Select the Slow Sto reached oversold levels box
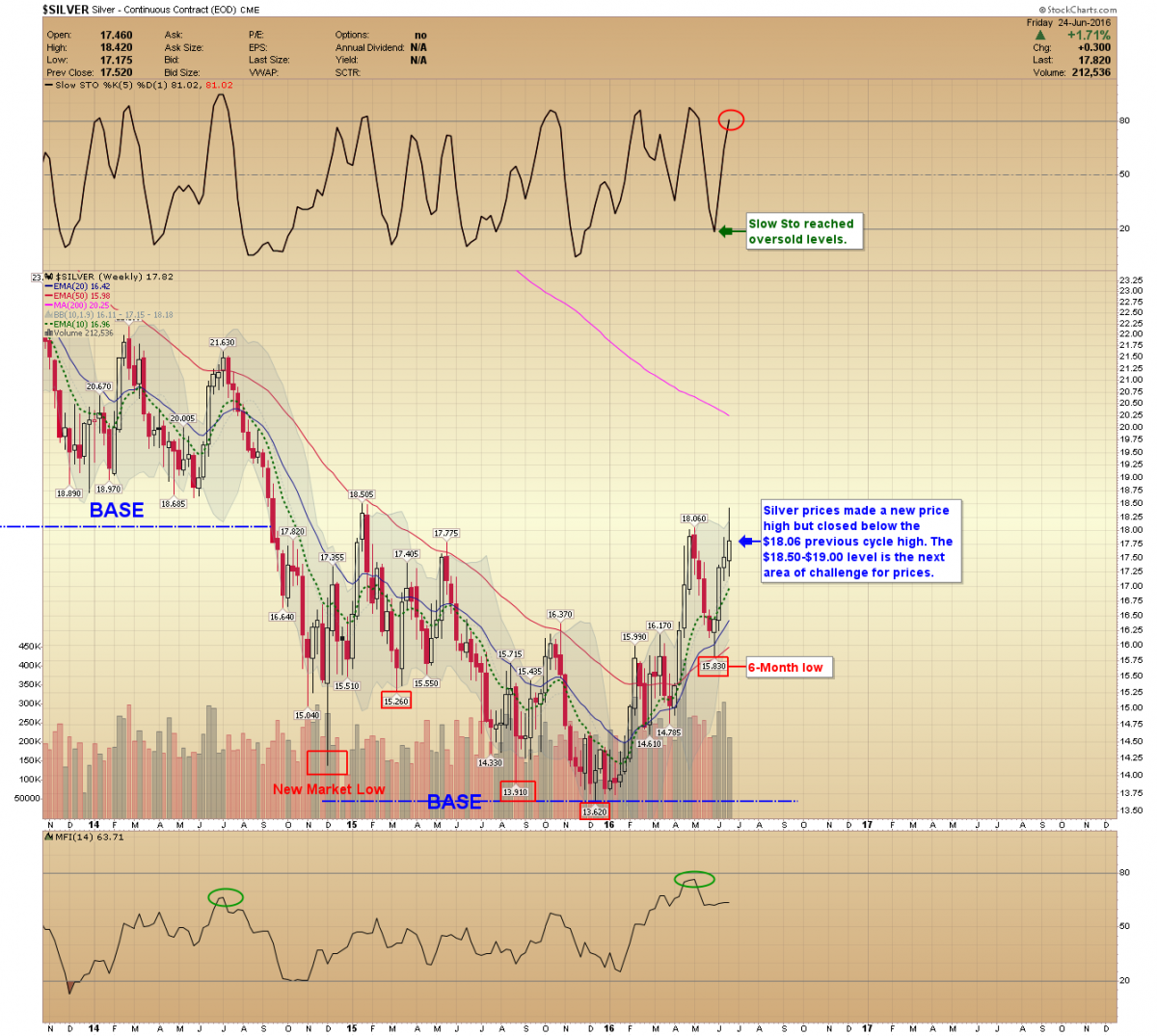Viewport: 1157px width, 1036px height. 803,231
